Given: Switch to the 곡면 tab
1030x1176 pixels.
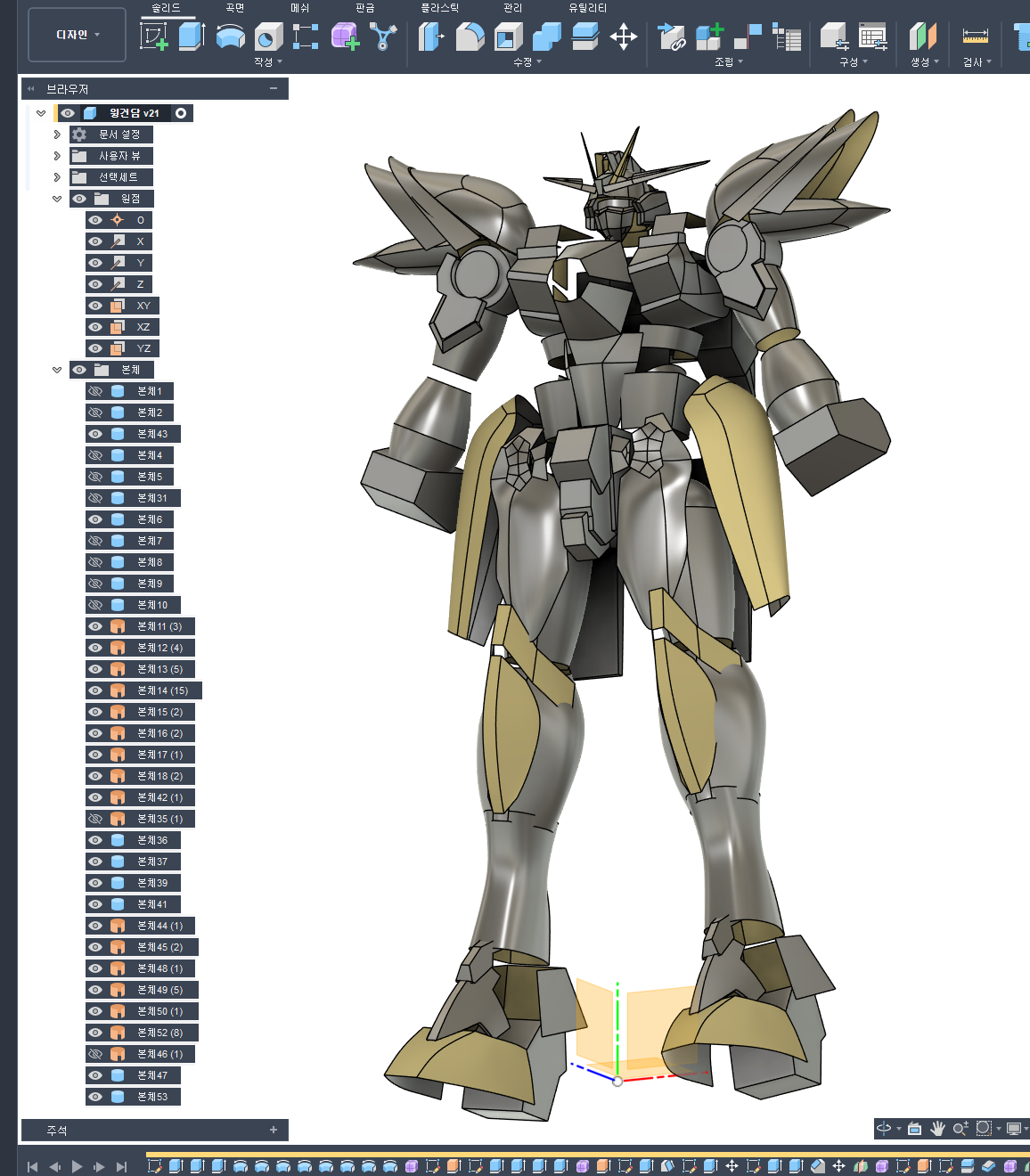Looking at the screenshot, I should pos(235,8).
